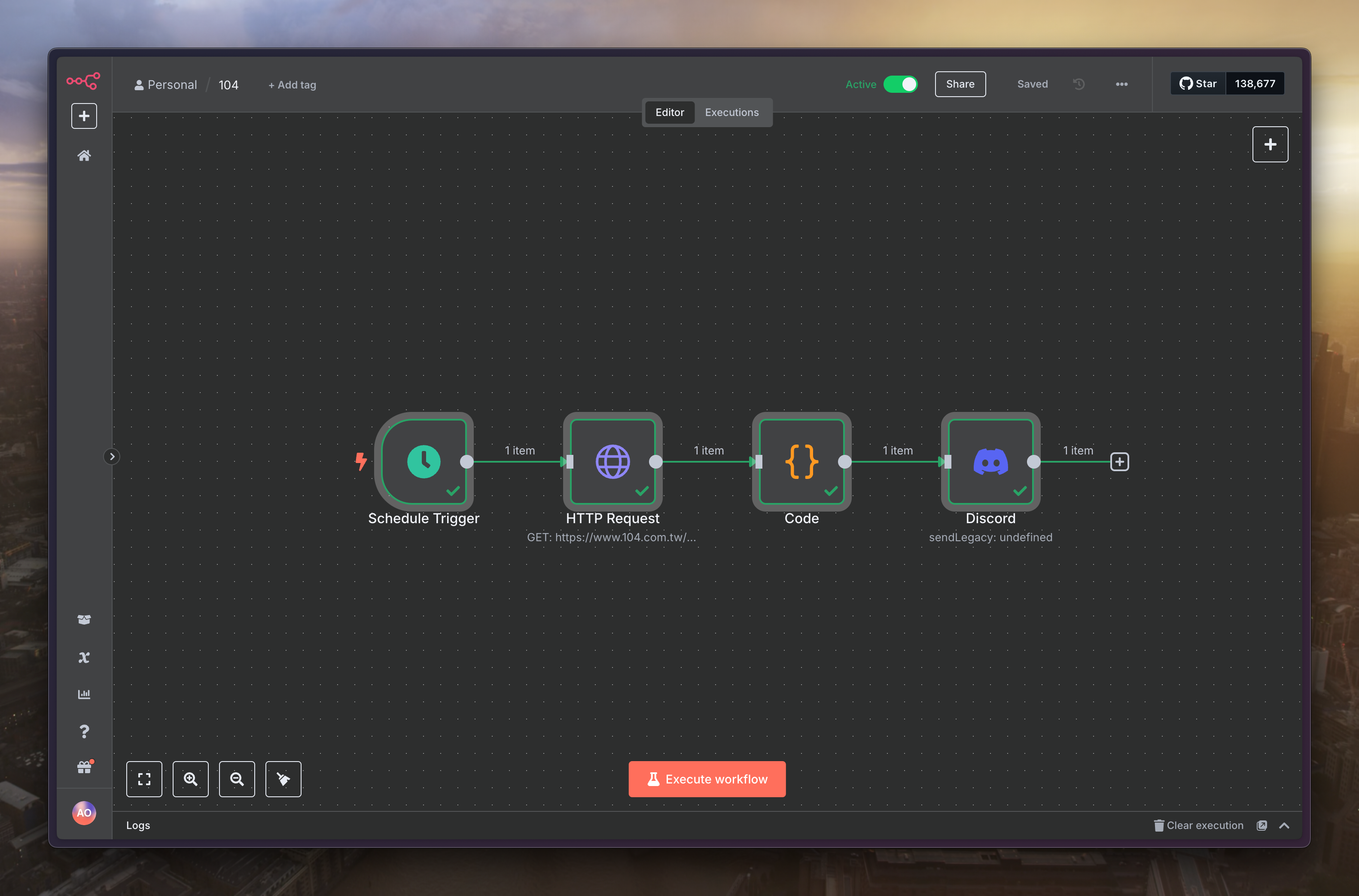
Task: Expand the collapsed left sidebar chevron
Action: 112,457
